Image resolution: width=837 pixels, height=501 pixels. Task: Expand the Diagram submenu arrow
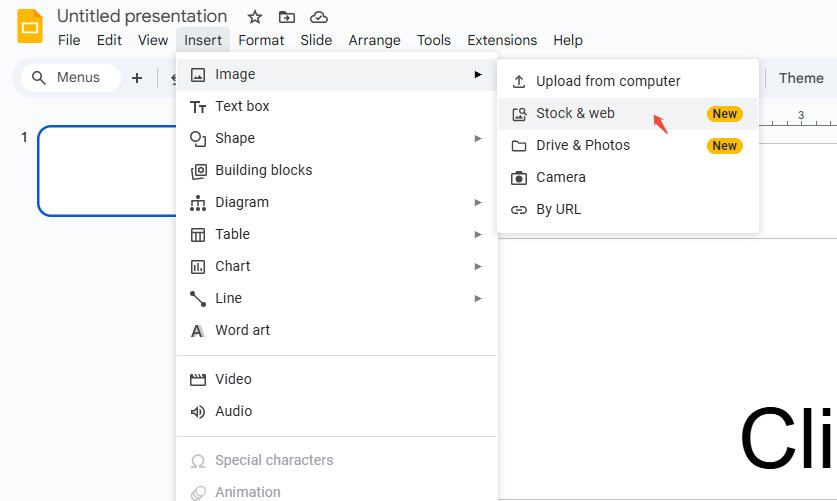click(x=478, y=203)
